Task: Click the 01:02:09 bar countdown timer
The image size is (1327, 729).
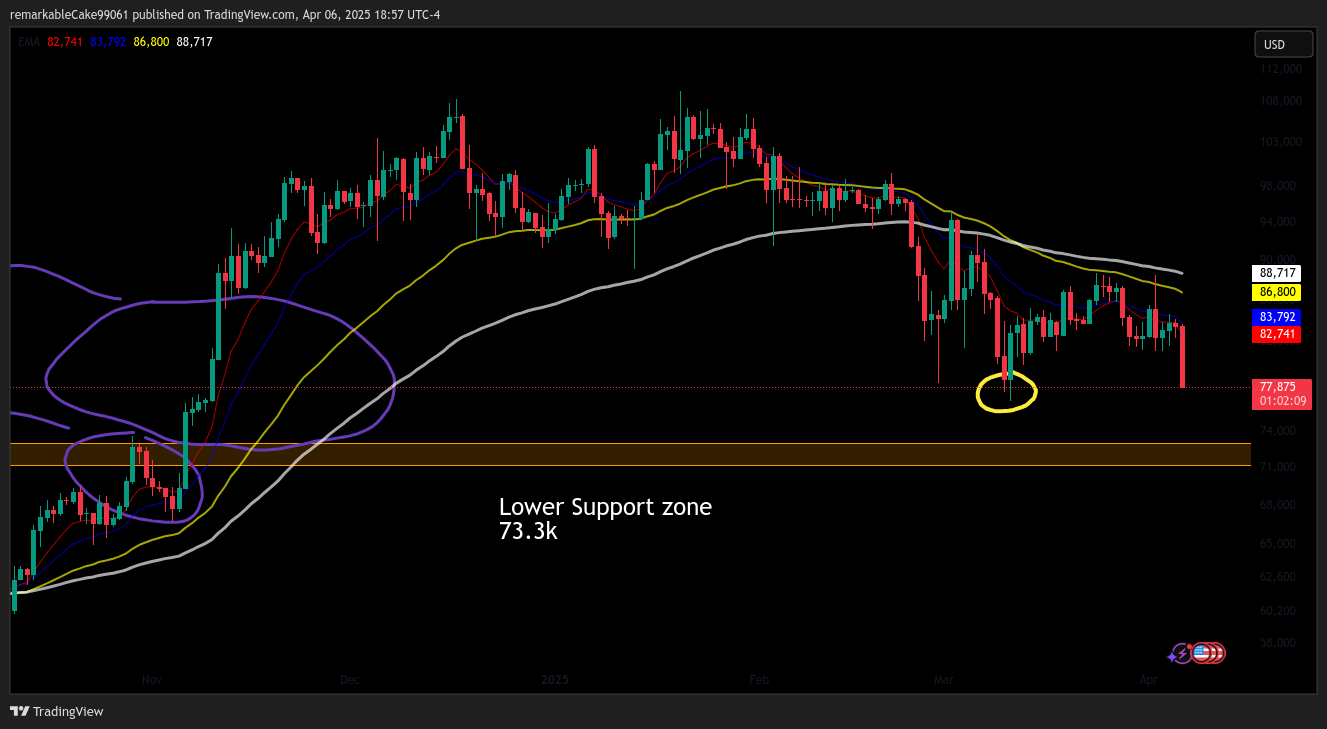Action: 1281,401
